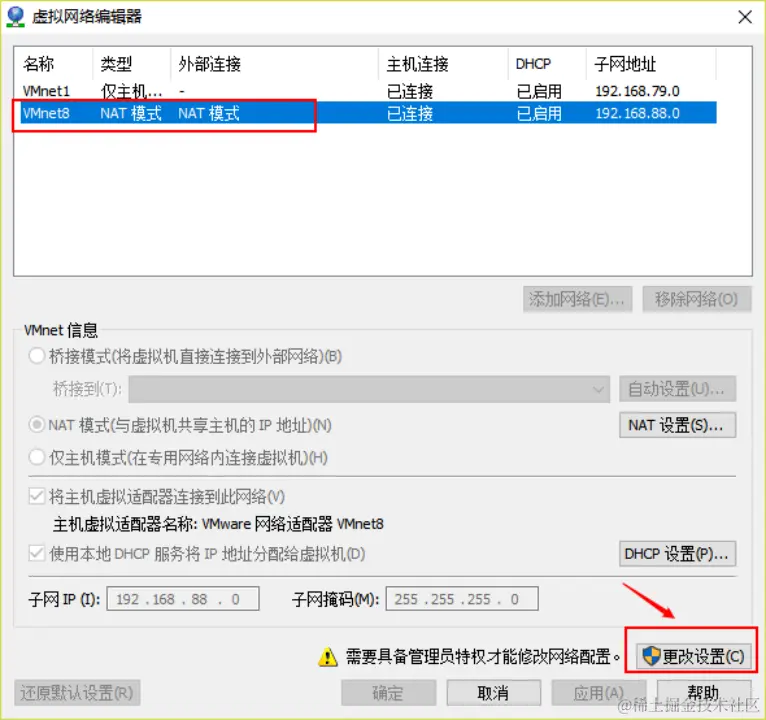The image size is (766, 720).
Task: Click 添加网络(E) button
Action: click(x=577, y=298)
